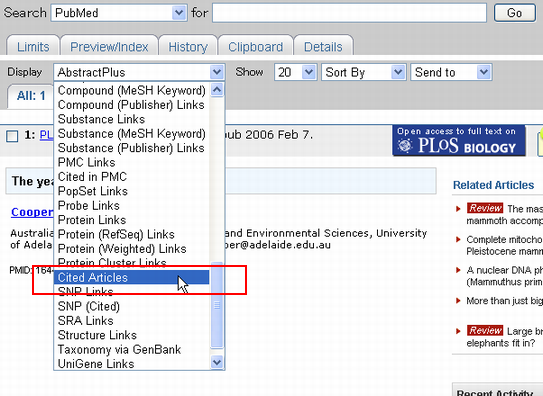Click into the search query field

click(349, 13)
